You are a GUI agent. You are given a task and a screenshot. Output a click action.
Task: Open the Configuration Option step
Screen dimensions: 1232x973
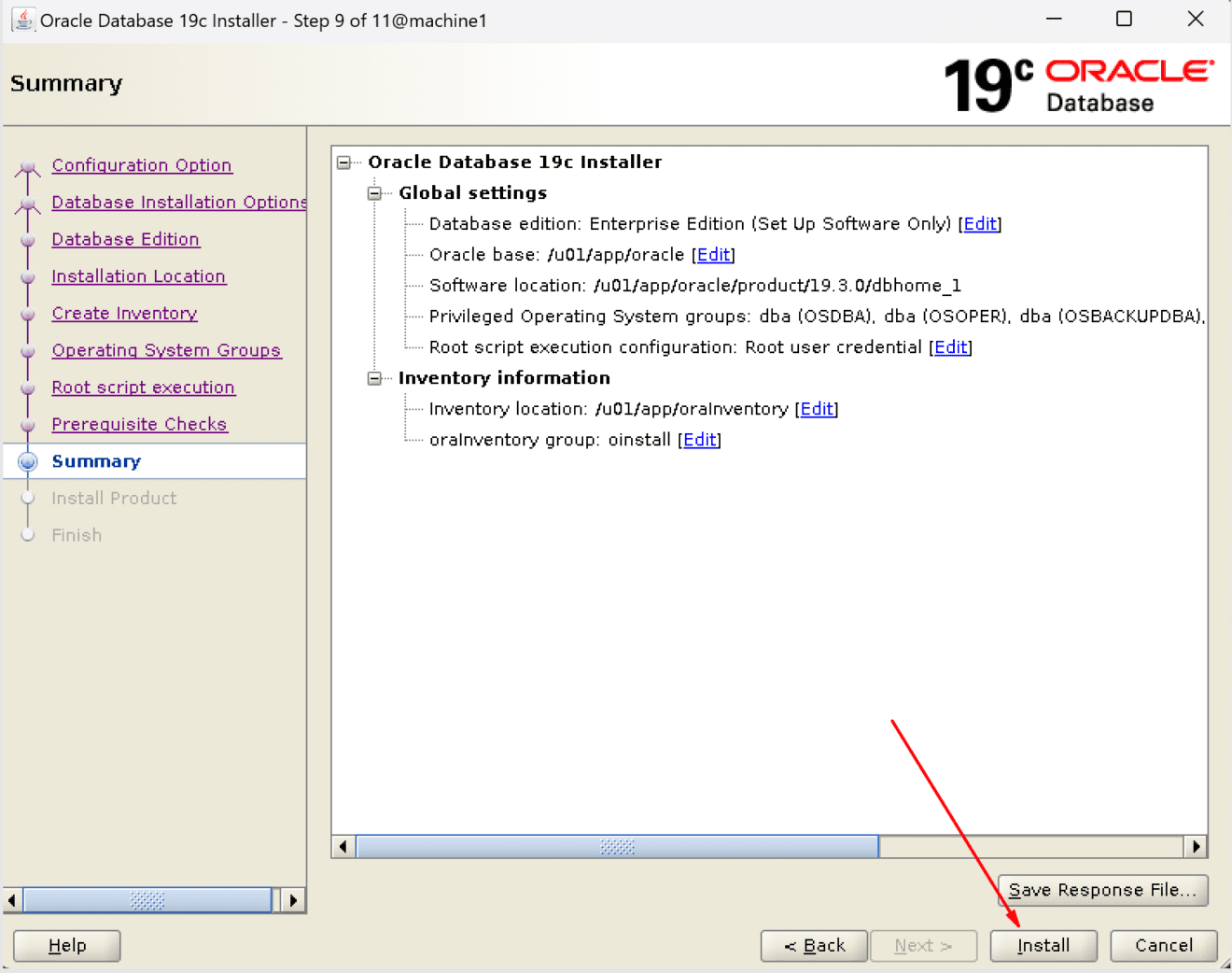point(142,165)
